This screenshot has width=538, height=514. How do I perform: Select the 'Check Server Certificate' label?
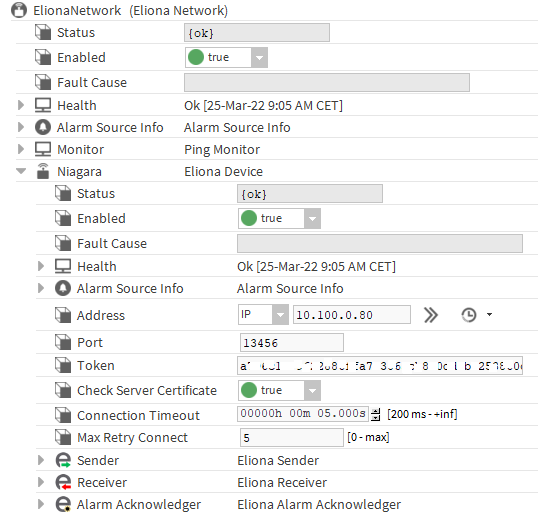pos(147,390)
